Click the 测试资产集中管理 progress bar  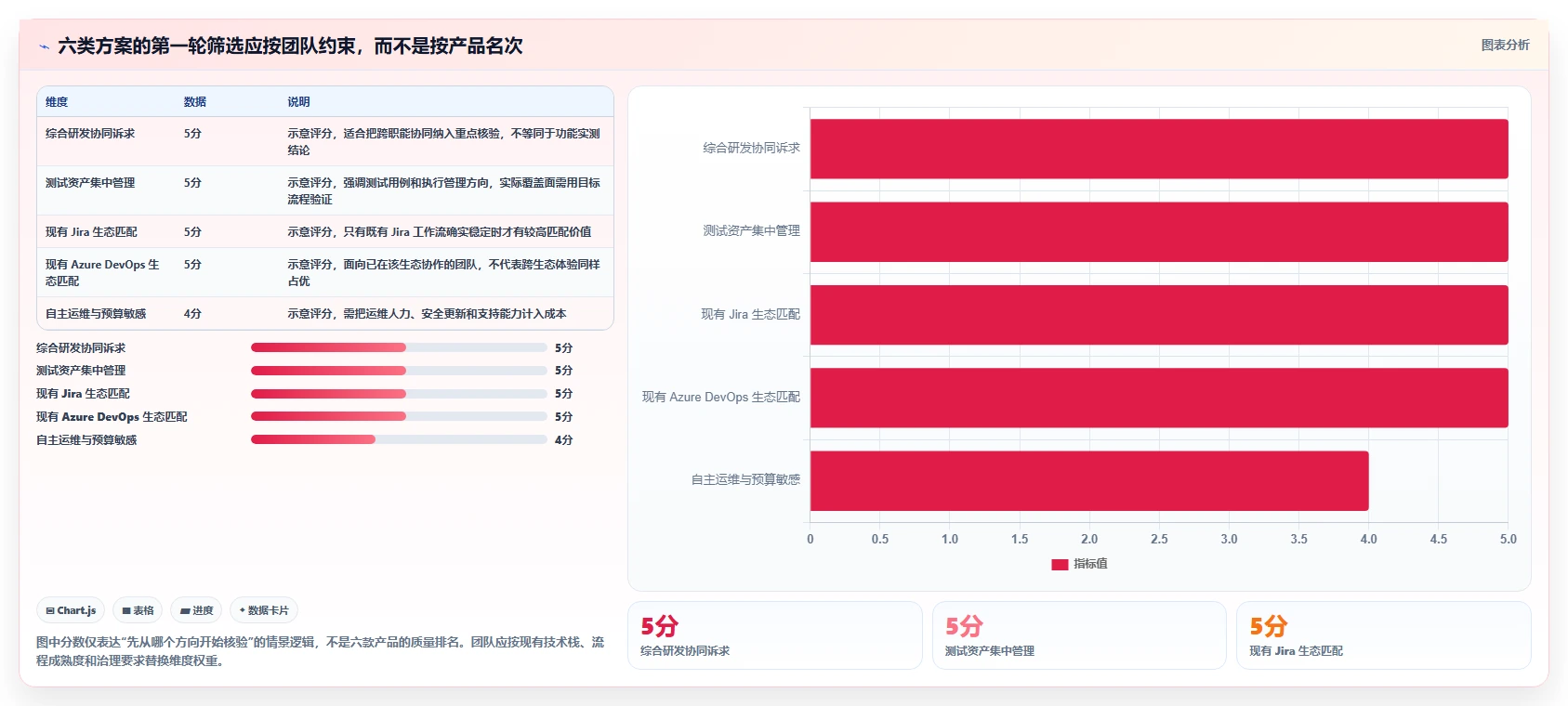[x=399, y=371]
